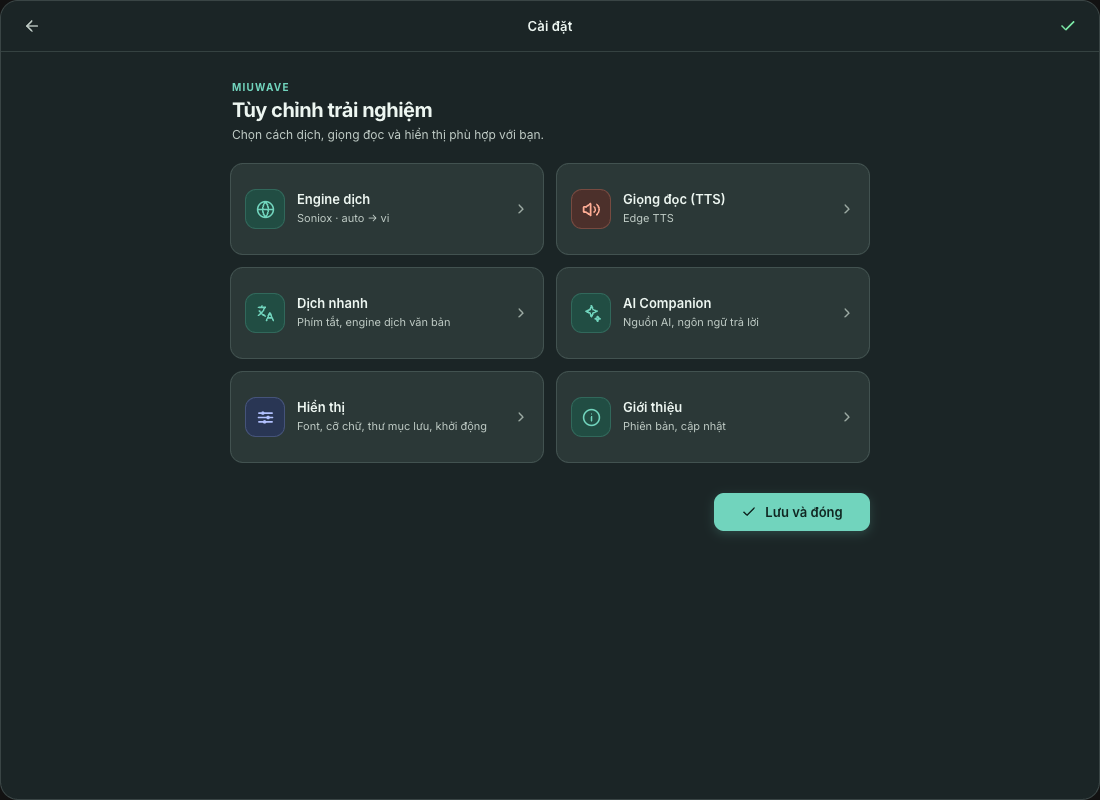
Task: Expand Giọng đọc (TTS) via its chevron
Action: point(847,209)
